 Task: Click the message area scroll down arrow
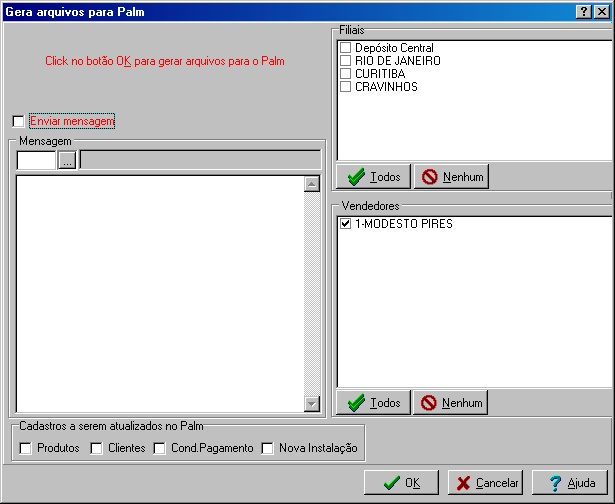[312, 404]
